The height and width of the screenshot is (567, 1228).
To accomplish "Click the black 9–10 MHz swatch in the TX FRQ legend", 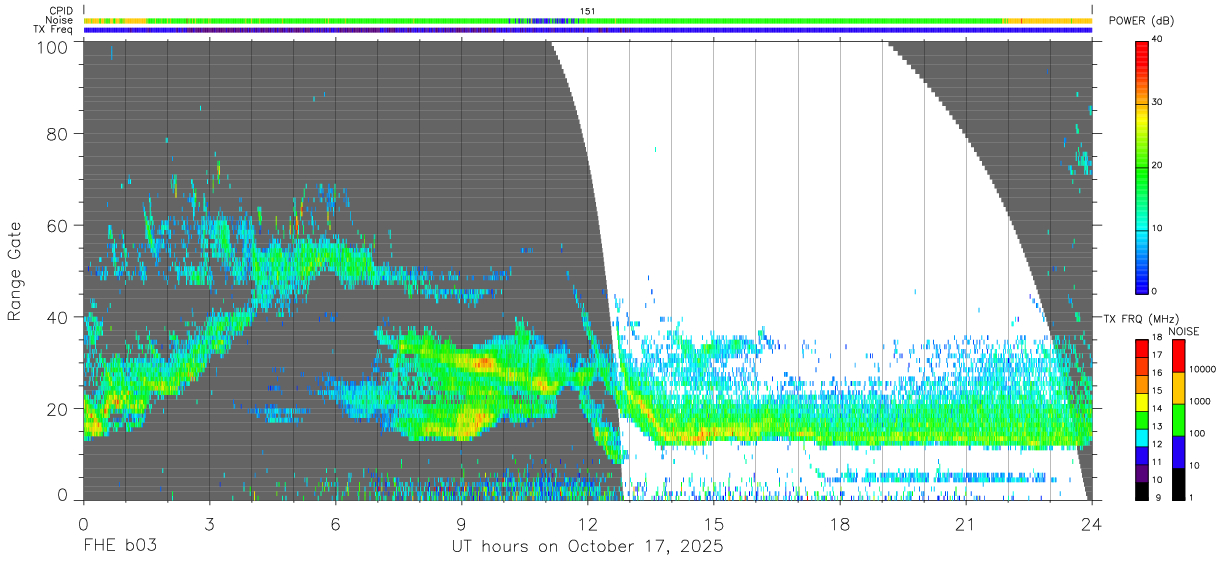I will [x=1142, y=491].
